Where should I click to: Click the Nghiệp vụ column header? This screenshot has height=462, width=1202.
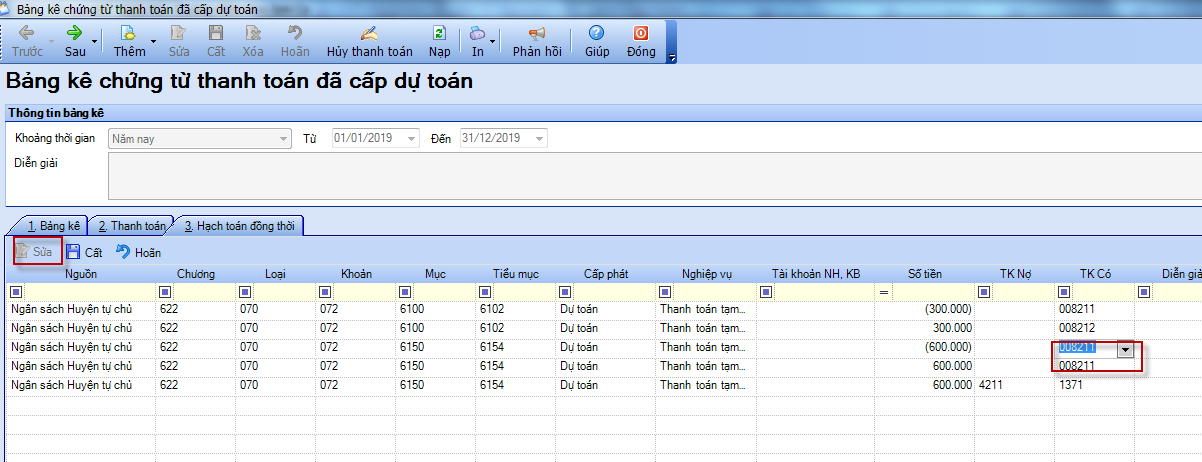point(707,274)
